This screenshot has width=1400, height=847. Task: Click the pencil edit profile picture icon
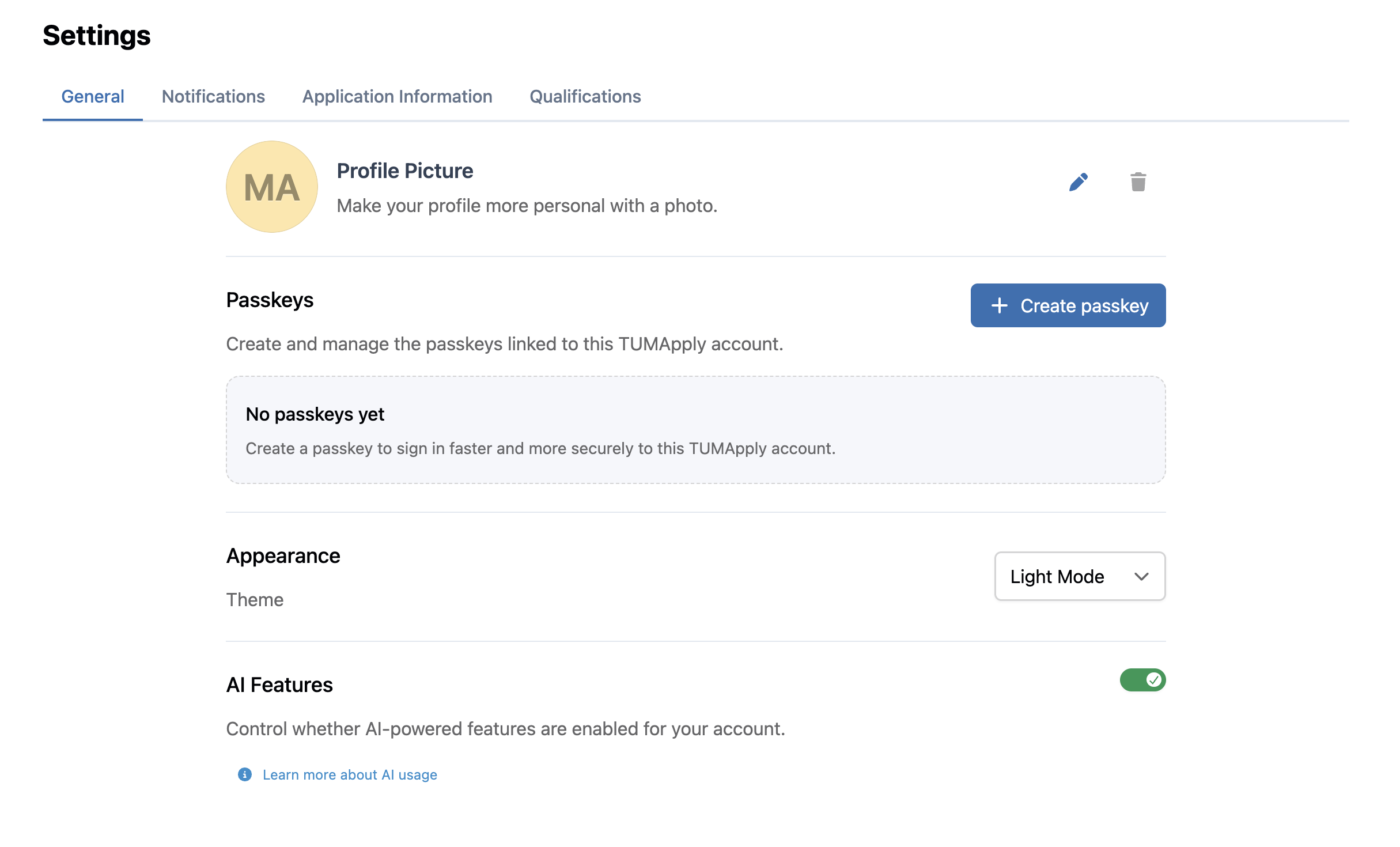click(x=1078, y=182)
